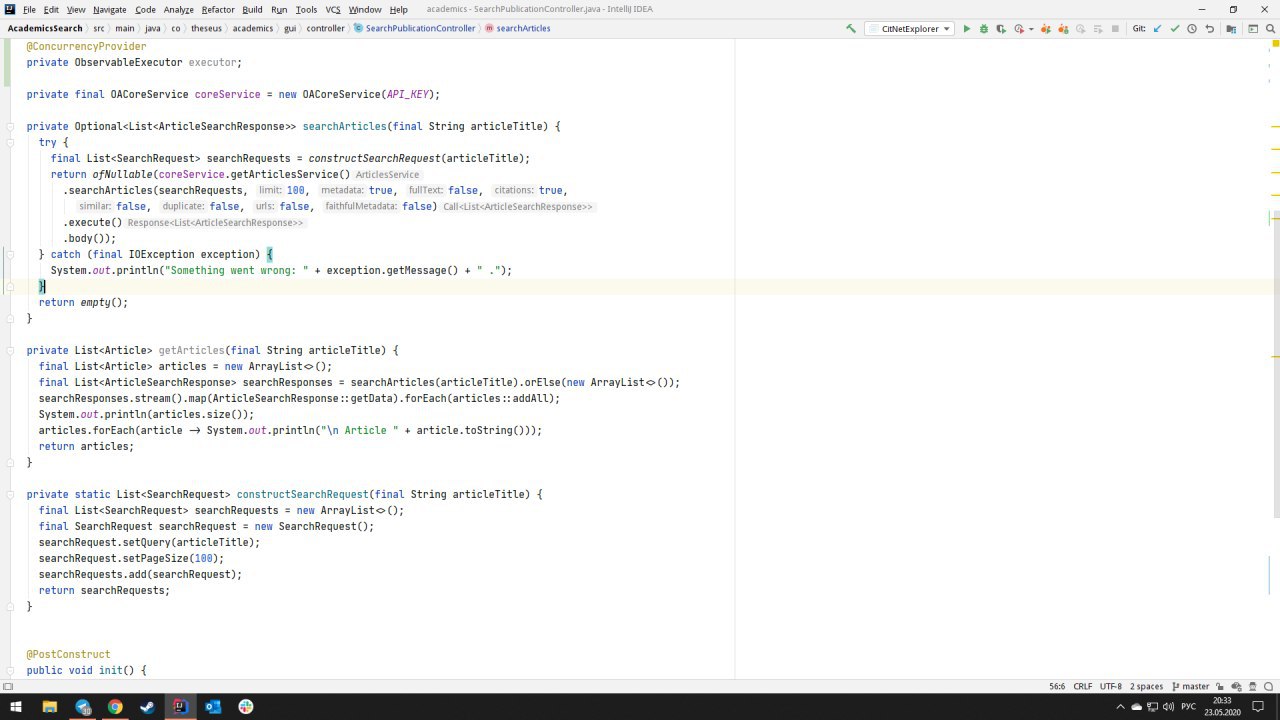This screenshot has height=720, width=1280.
Task: Click the inspections hector icon in status bar
Action: (1252, 687)
